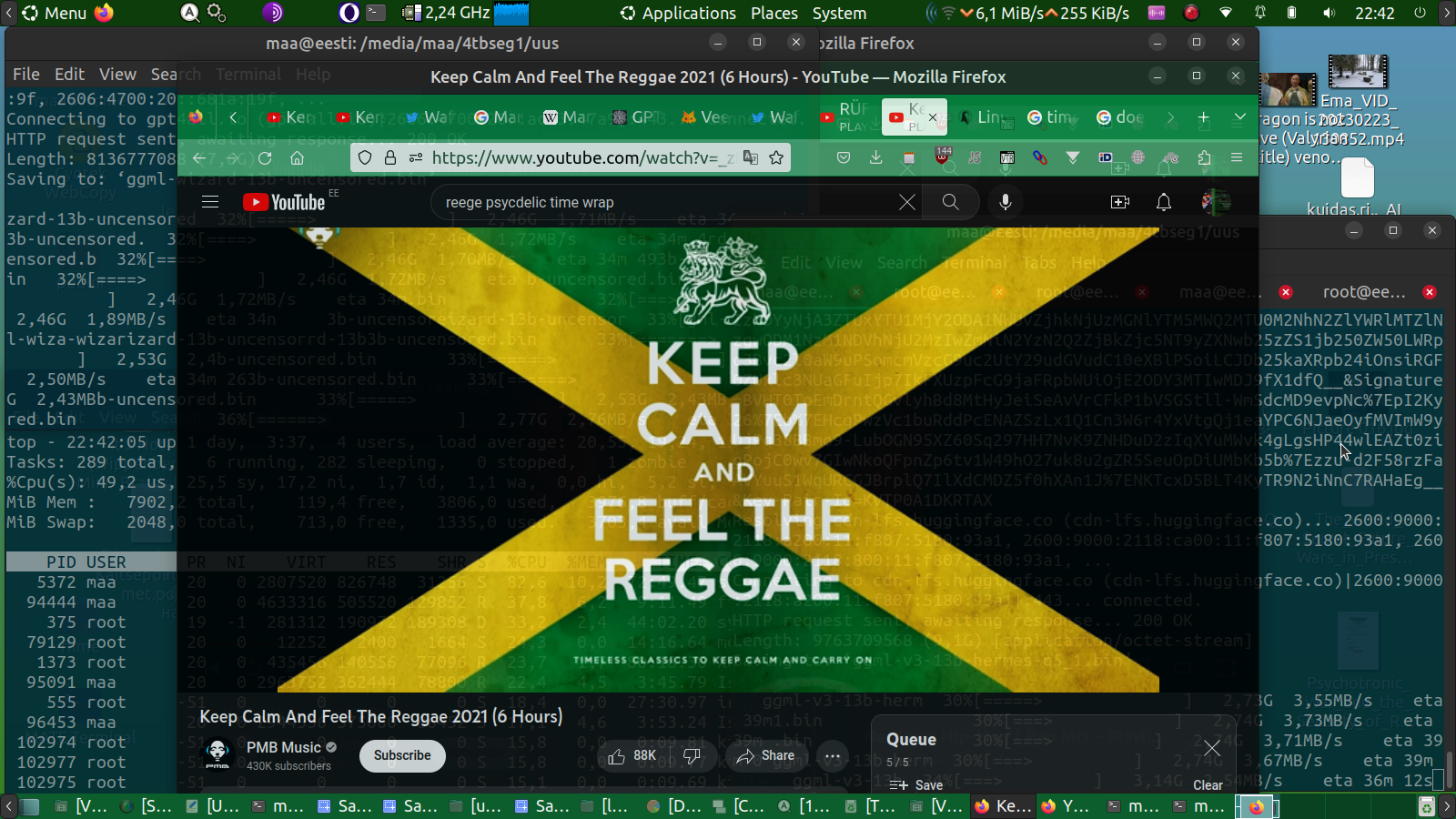Viewport: 1456px width, 819px height.
Task: Show site security padlock information
Action: coord(390,157)
